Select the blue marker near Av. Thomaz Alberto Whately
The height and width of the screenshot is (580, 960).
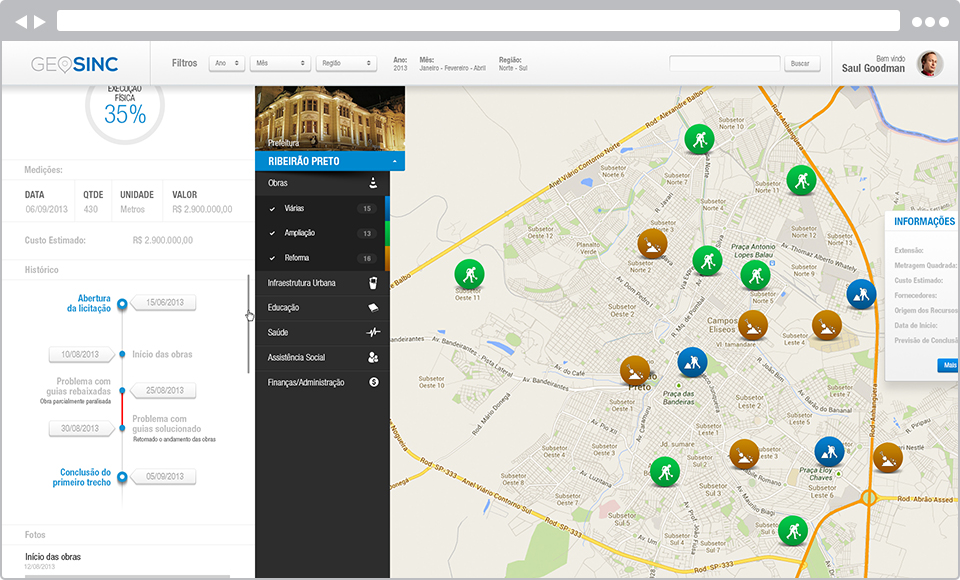pyautogui.click(x=861, y=294)
